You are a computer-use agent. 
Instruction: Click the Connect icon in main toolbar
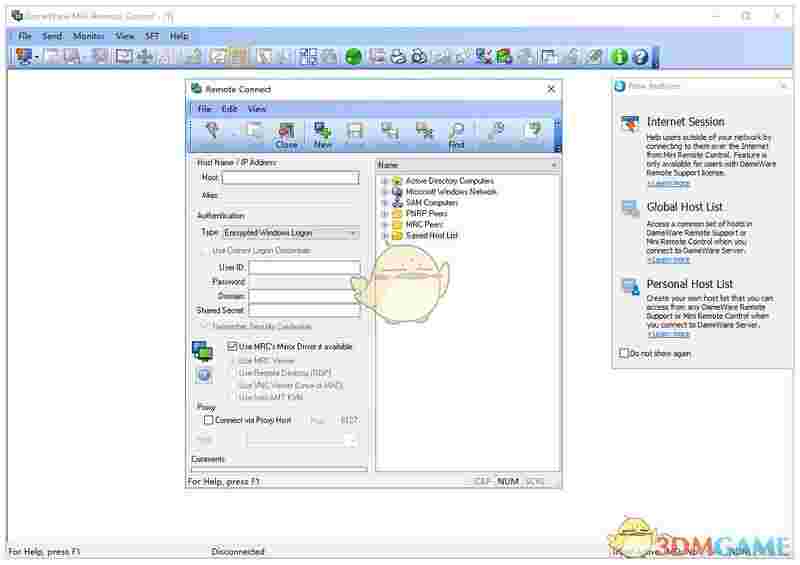click(x=23, y=56)
